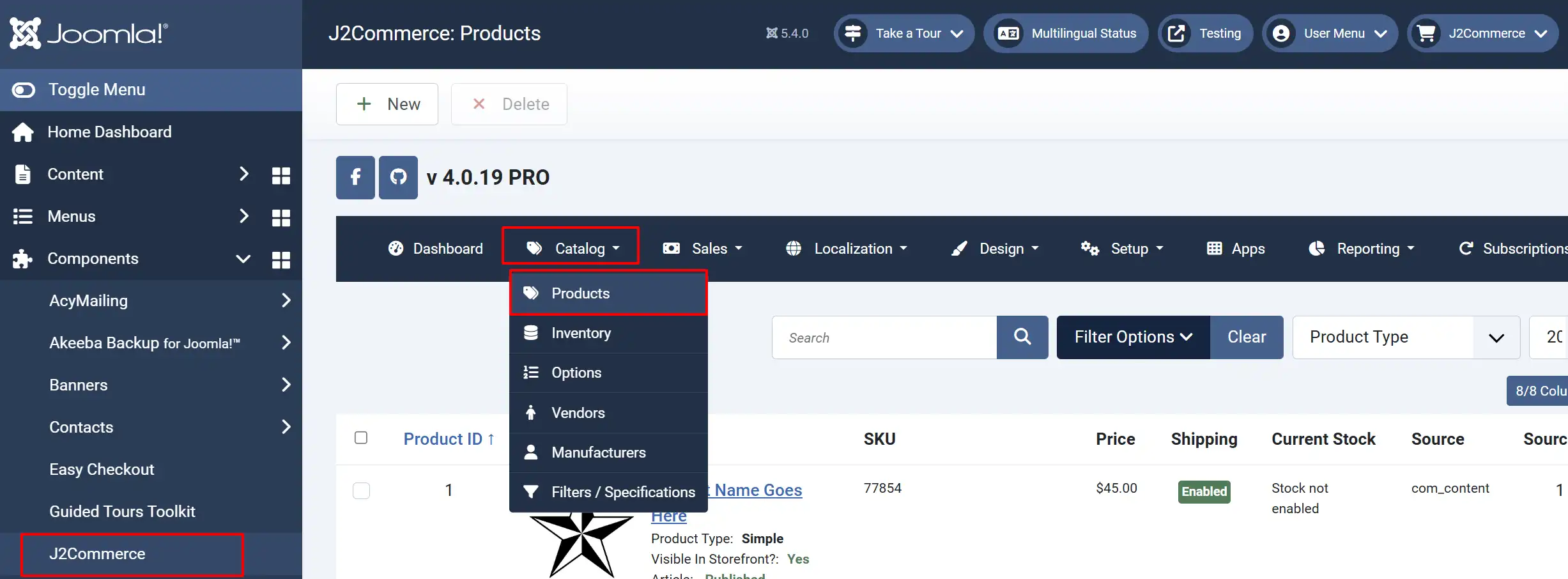
Task: Open the Filter Options dropdown
Action: (x=1133, y=337)
